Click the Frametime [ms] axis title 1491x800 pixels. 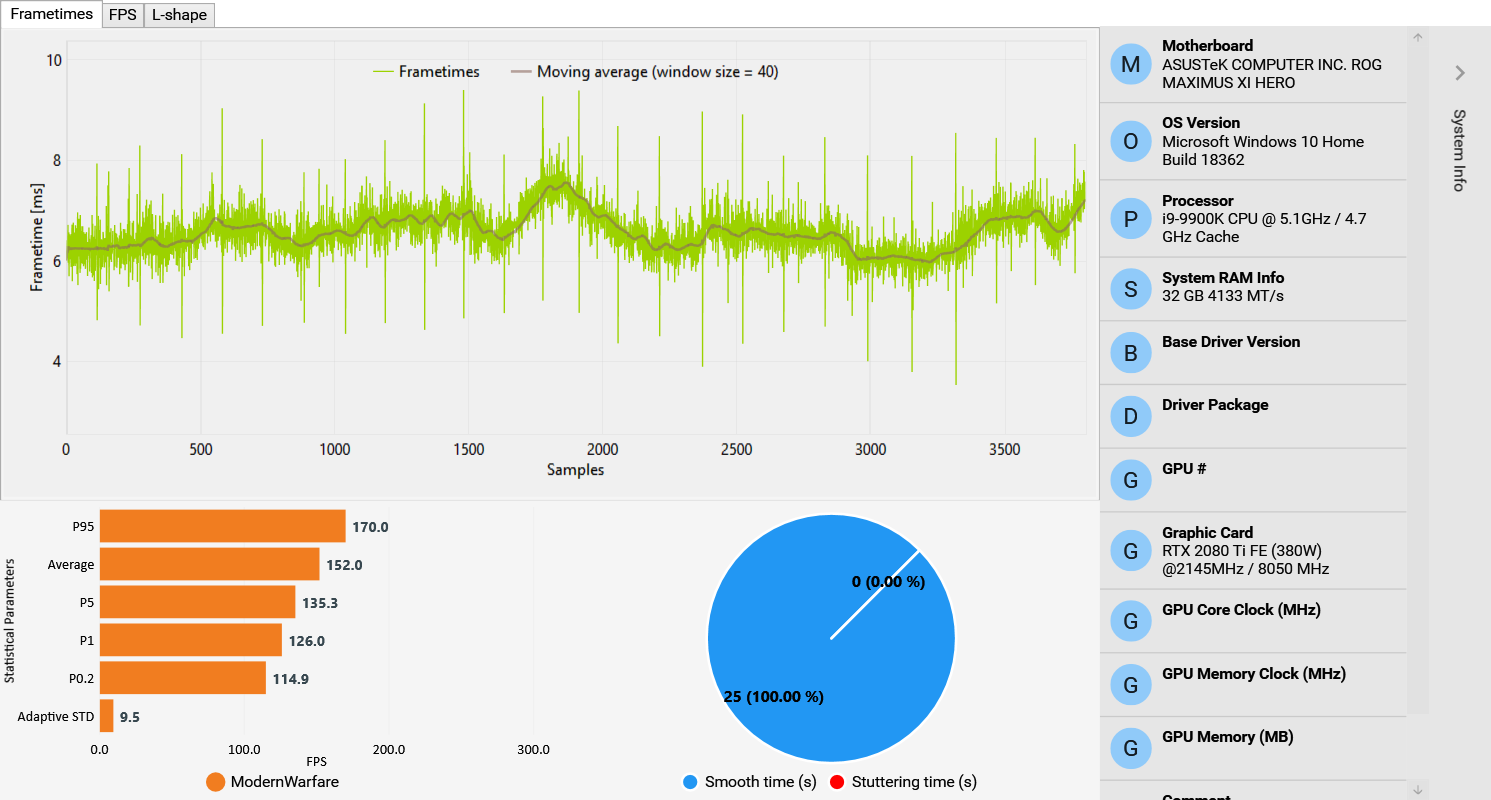click(37, 239)
